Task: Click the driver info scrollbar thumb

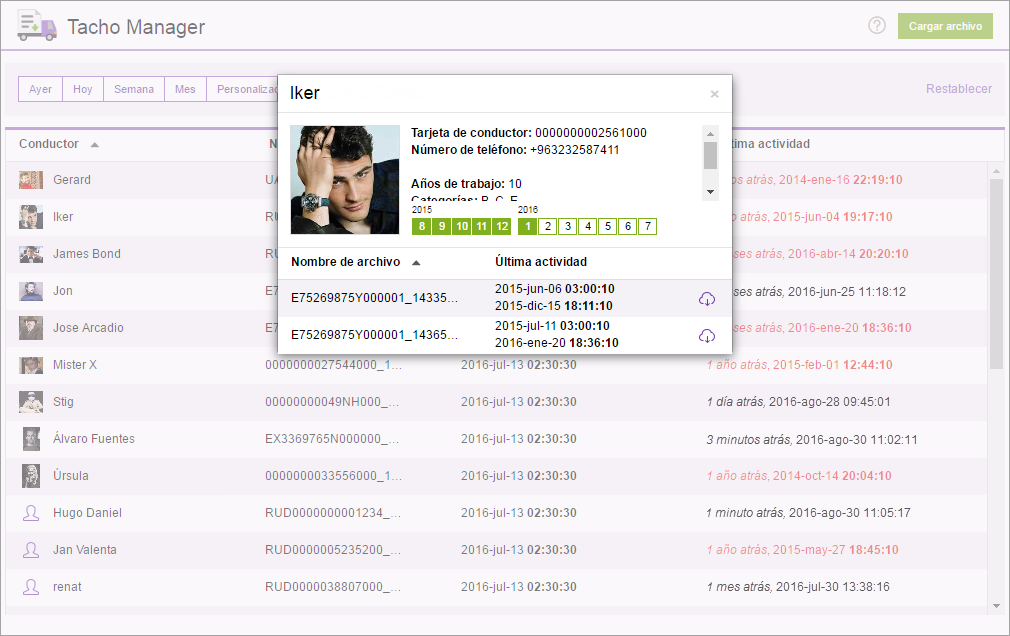Action: tap(710, 155)
